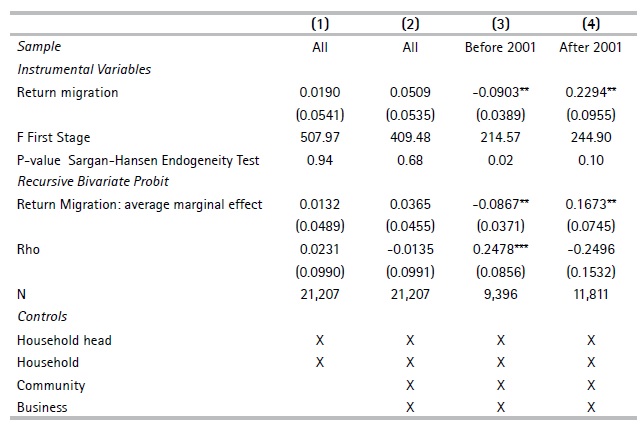Select the 'Return migration' row label

(x=67, y=92)
